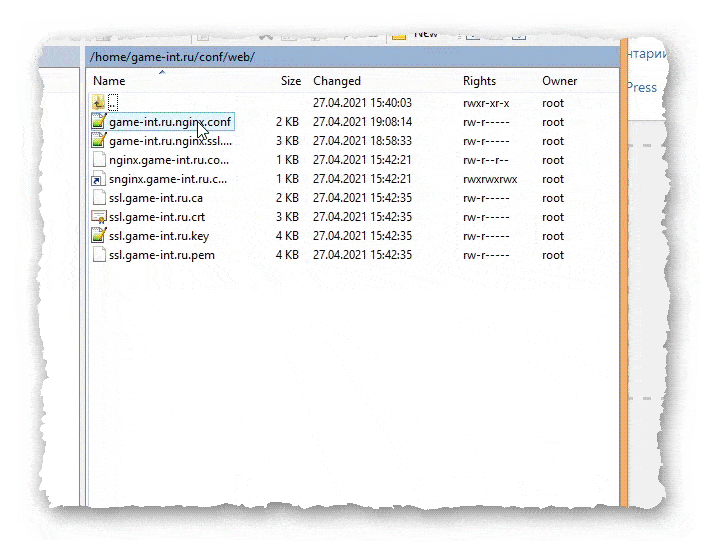
Task: Click parent directory timestamp 27.04.2021 15:40:03
Action: (x=362, y=103)
